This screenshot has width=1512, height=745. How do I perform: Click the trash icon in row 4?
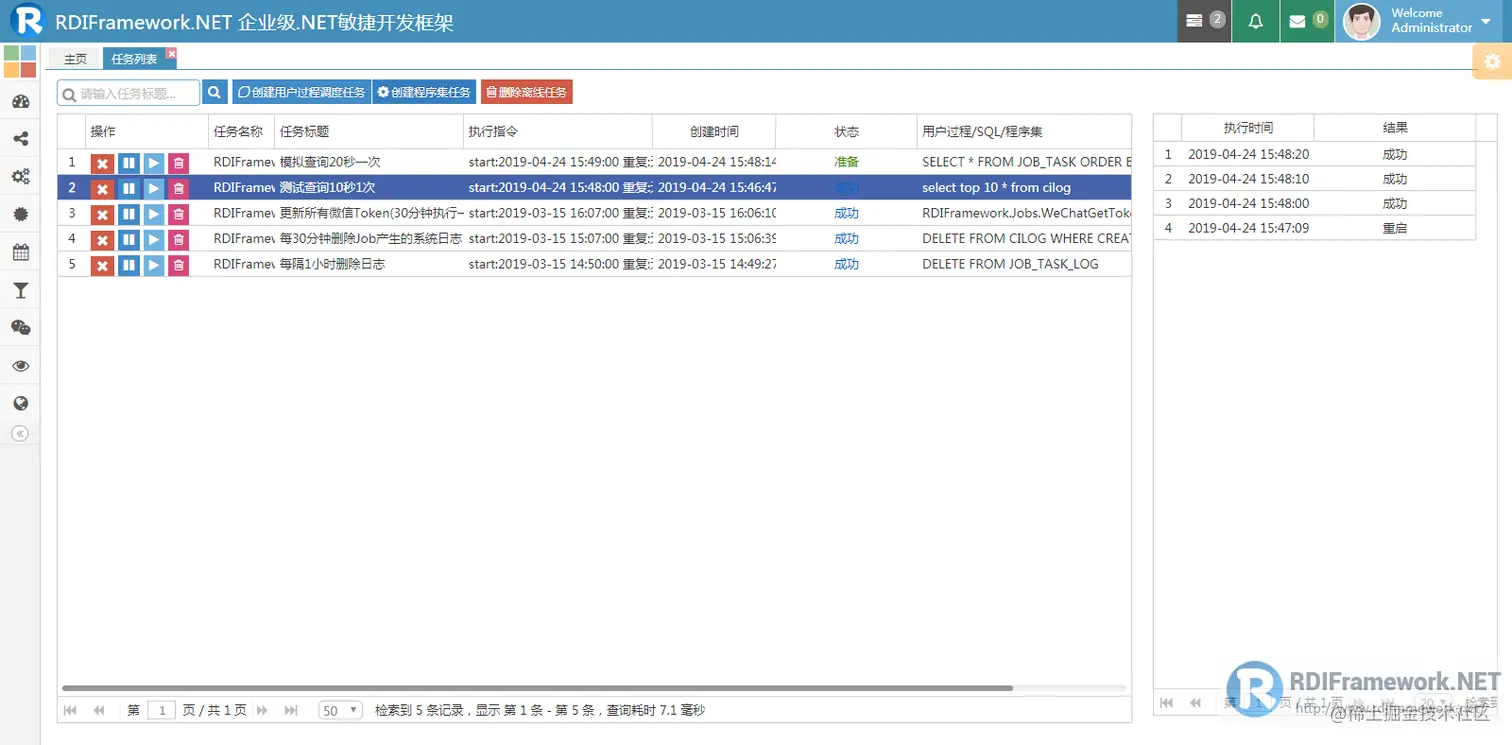pyautogui.click(x=178, y=240)
